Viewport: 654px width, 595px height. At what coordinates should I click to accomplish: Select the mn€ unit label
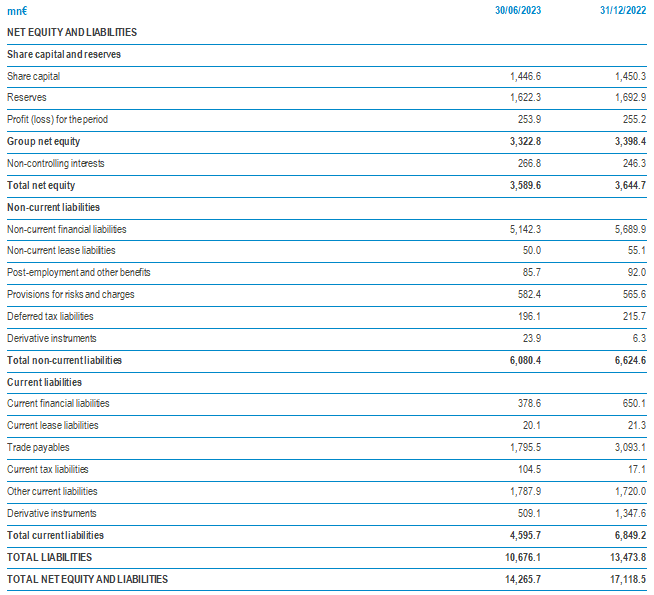[17, 11]
